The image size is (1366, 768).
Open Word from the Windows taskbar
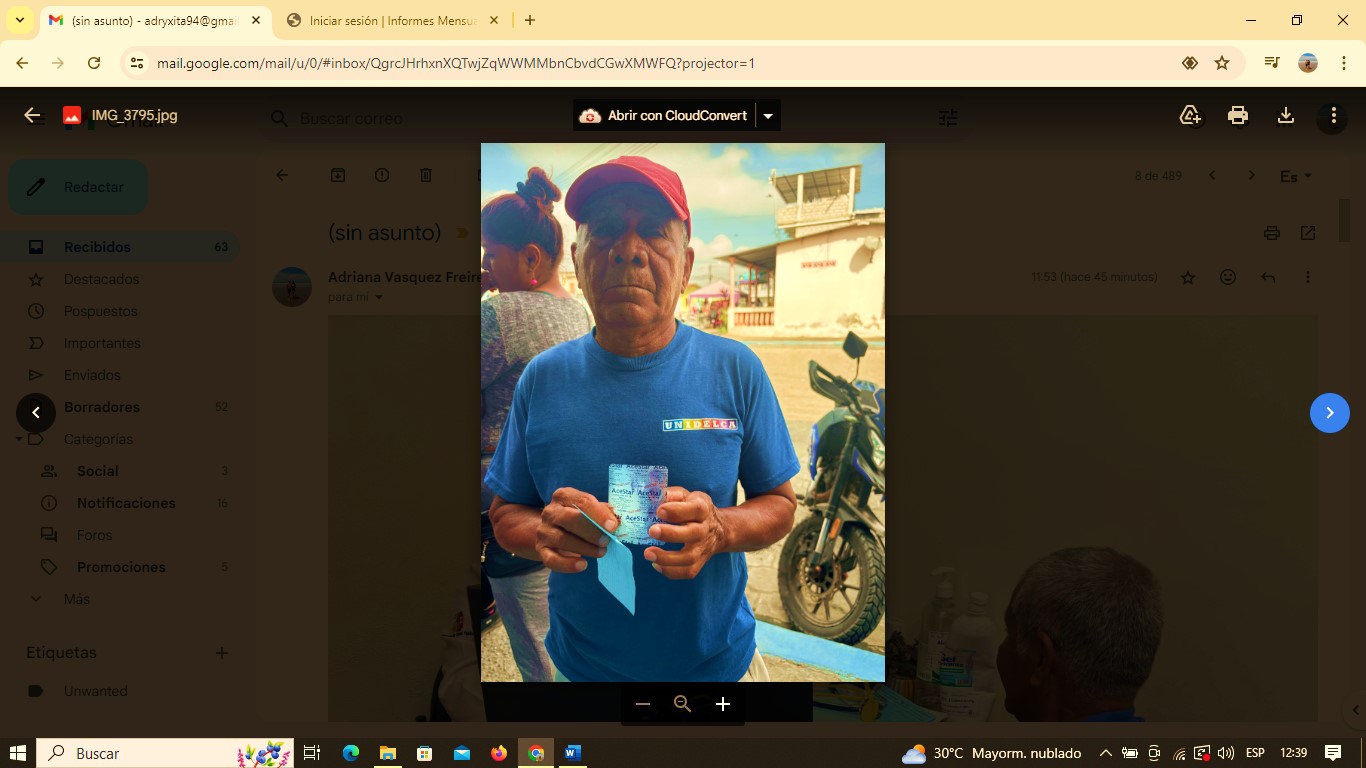[x=573, y=753]
